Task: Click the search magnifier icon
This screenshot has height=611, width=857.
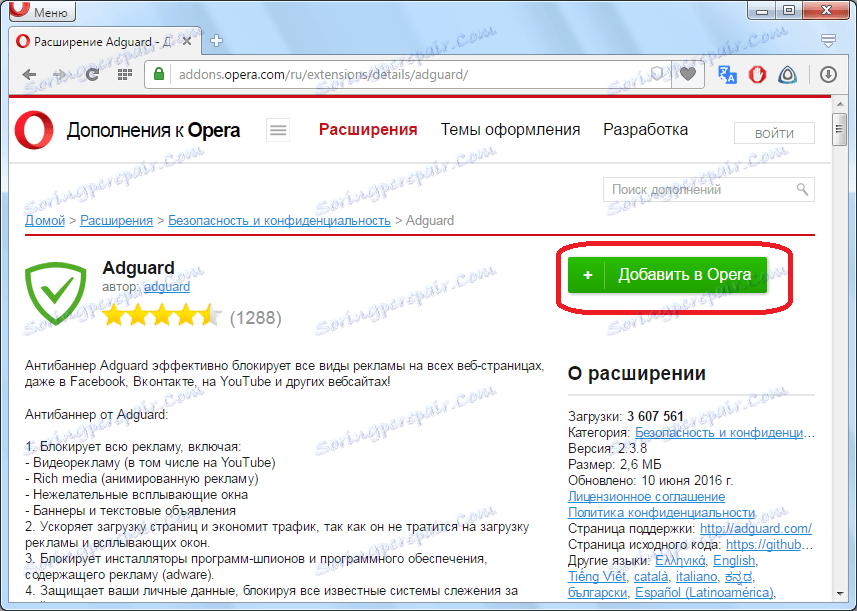Action: [x=802, y=190]
